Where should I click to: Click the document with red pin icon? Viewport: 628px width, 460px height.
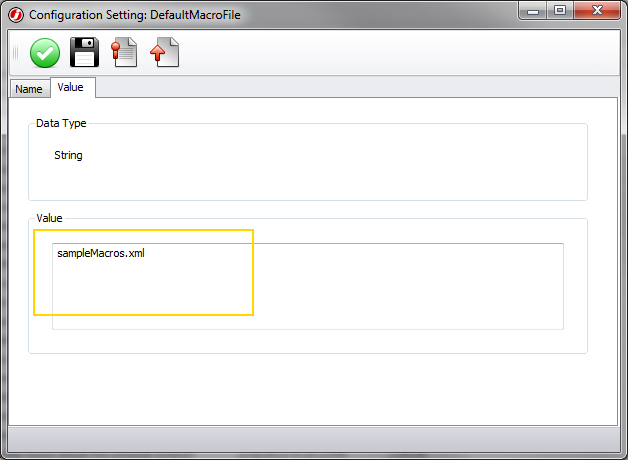[x=124, y=52]
